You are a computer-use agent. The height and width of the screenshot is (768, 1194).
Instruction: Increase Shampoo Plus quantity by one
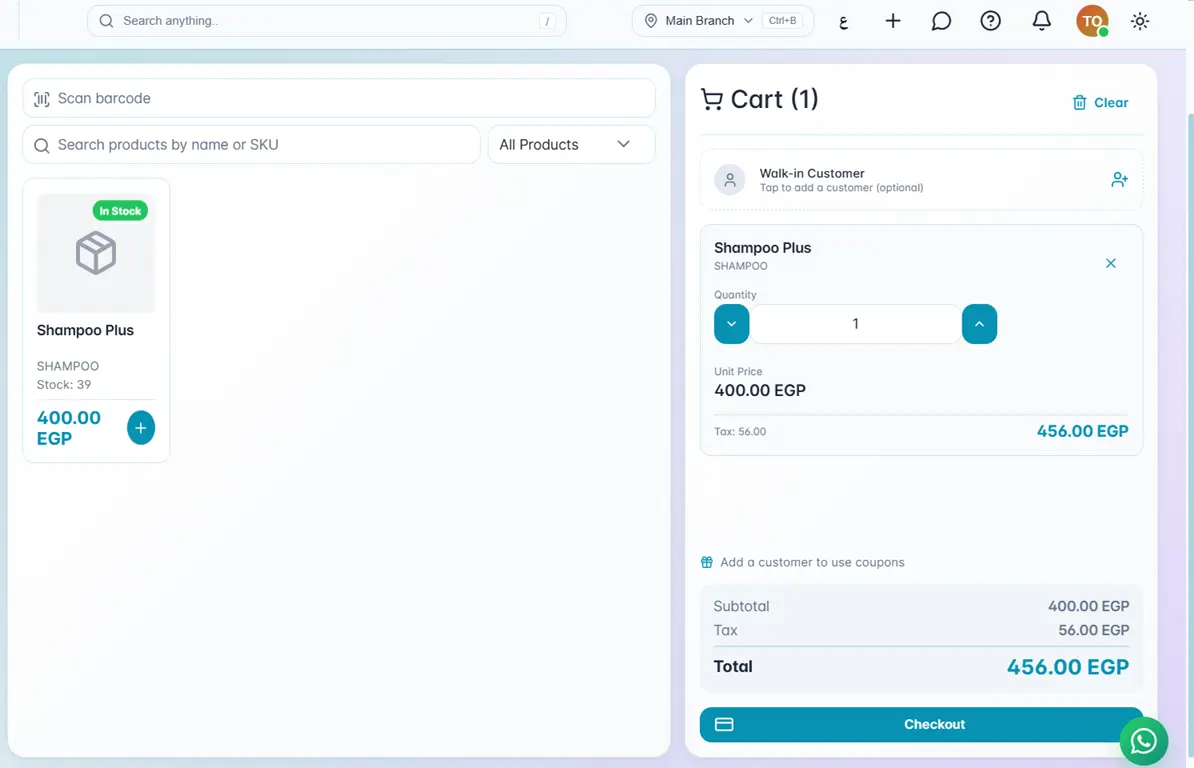click(979, 323)
